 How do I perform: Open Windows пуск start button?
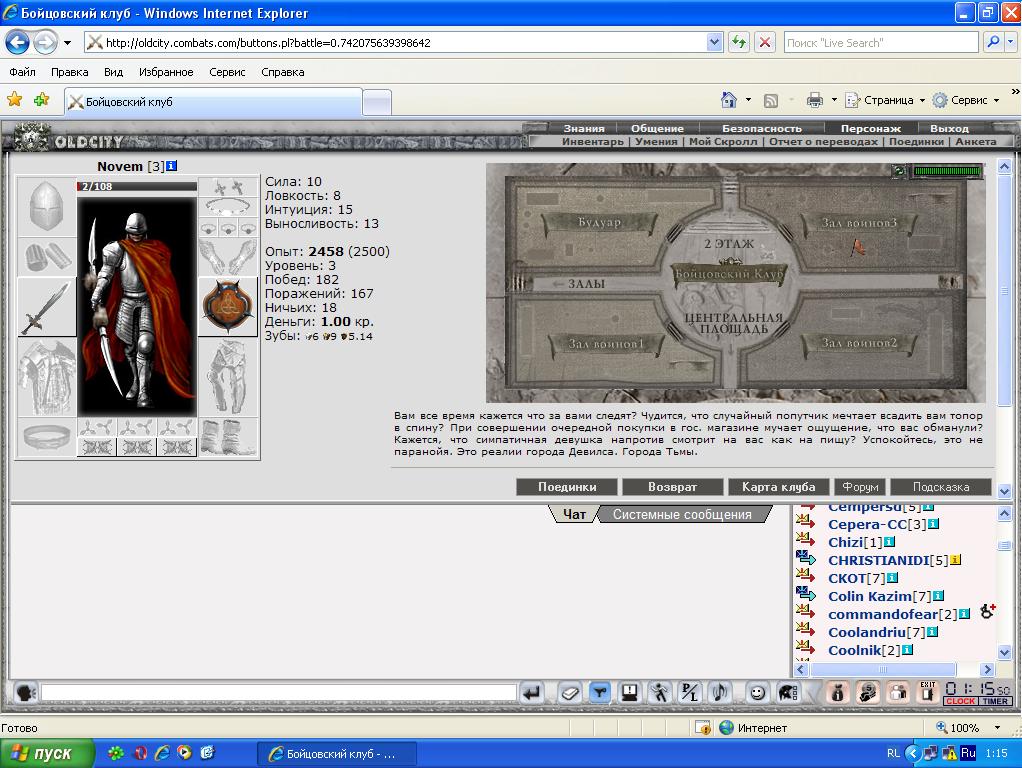[46, 754]
